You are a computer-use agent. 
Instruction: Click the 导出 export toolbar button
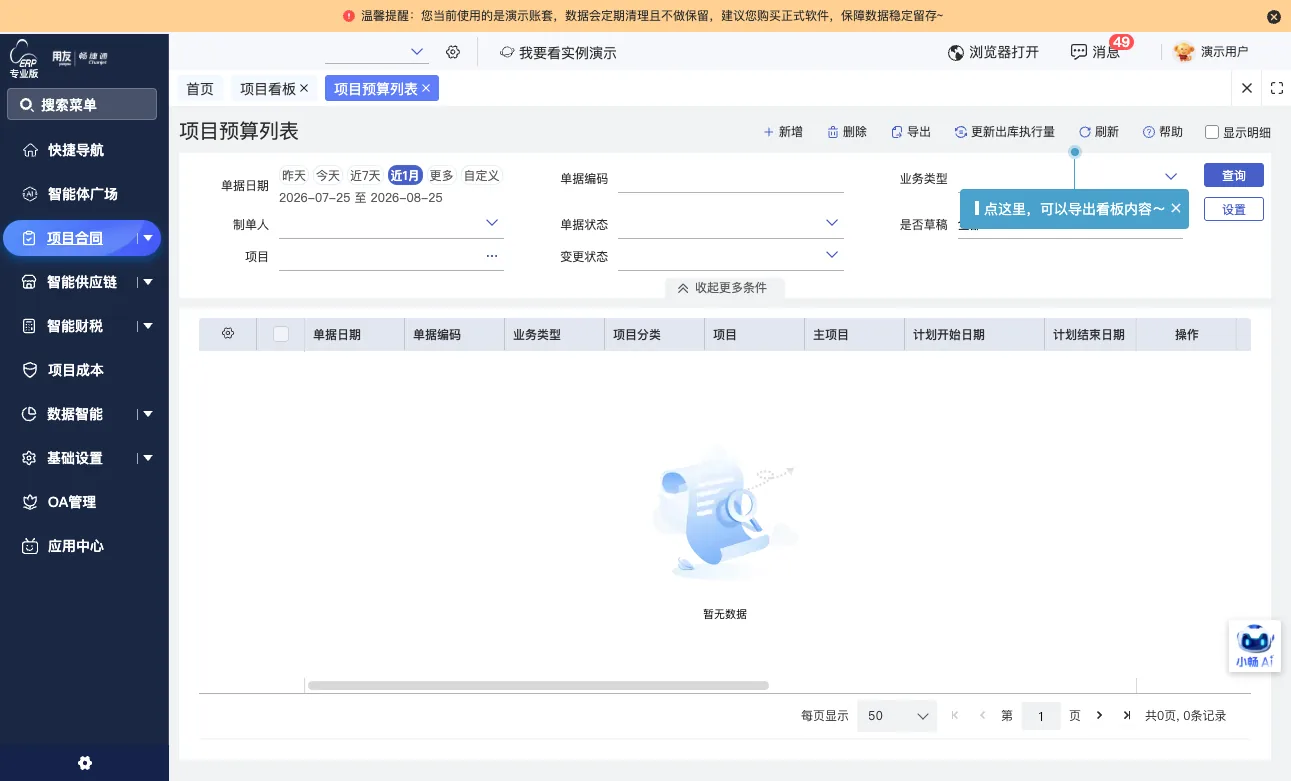pyautogui.click(x=910, y=132)
